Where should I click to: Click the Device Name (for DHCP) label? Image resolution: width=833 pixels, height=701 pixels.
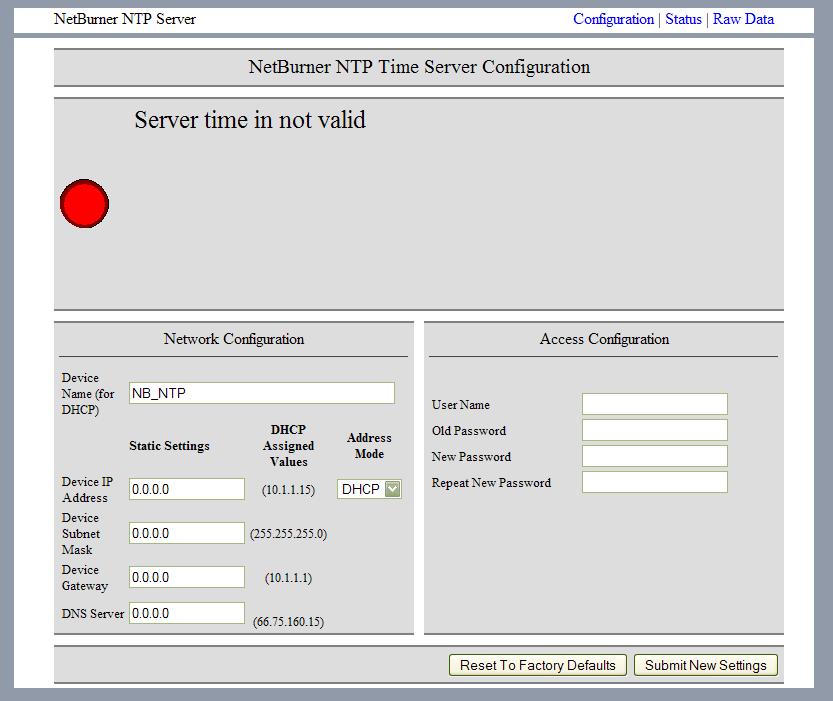point(88,394)
